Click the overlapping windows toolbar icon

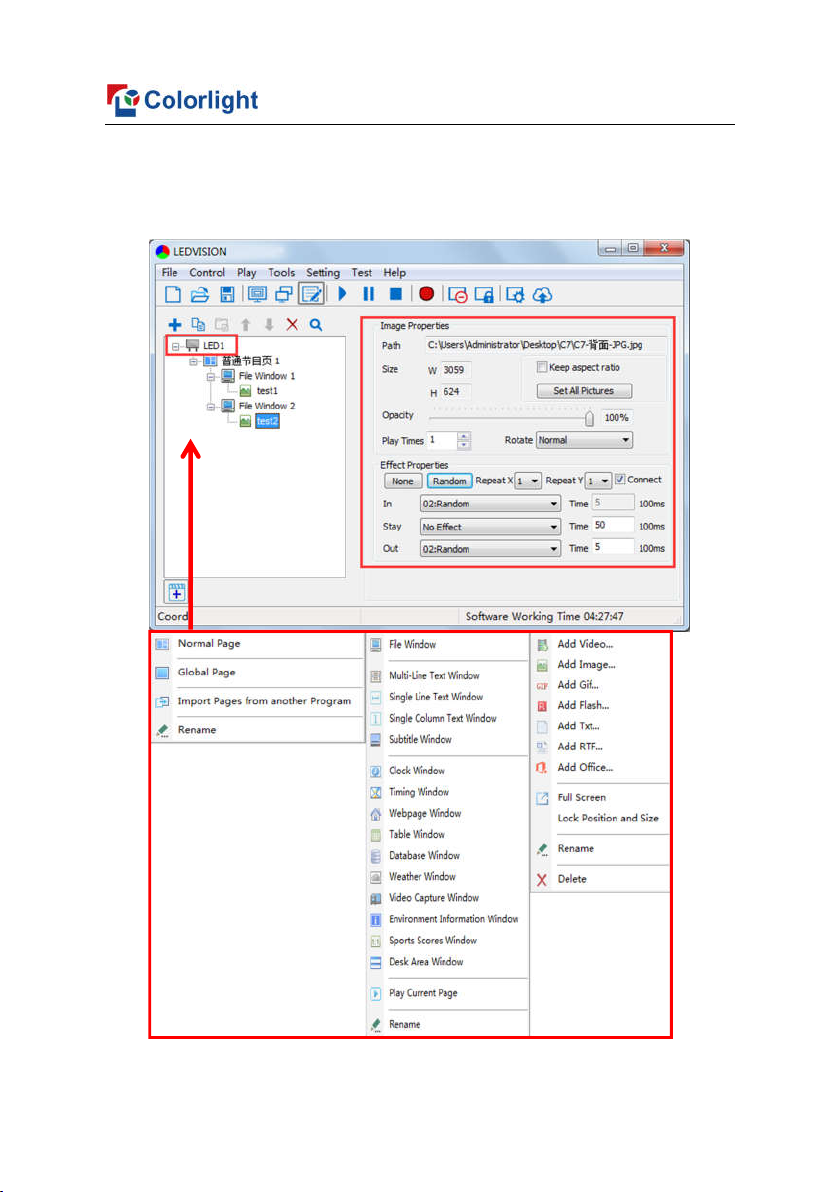coord(284,294)
